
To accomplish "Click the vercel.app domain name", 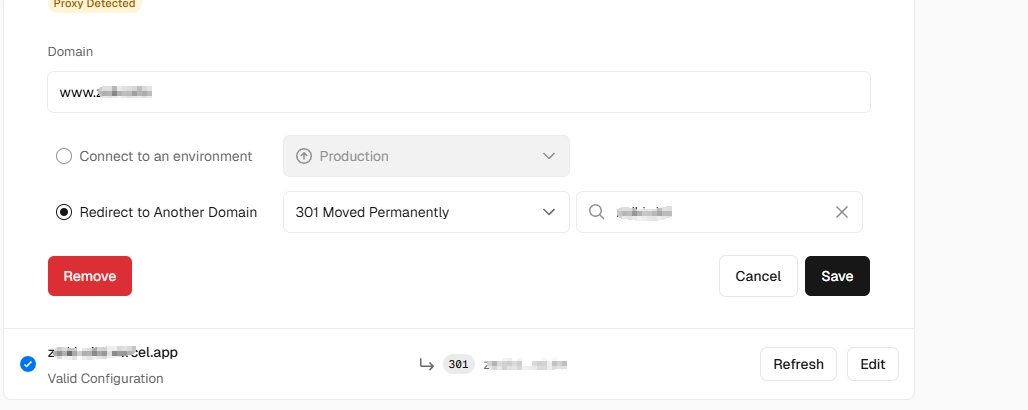I will (x=113, y=352).
